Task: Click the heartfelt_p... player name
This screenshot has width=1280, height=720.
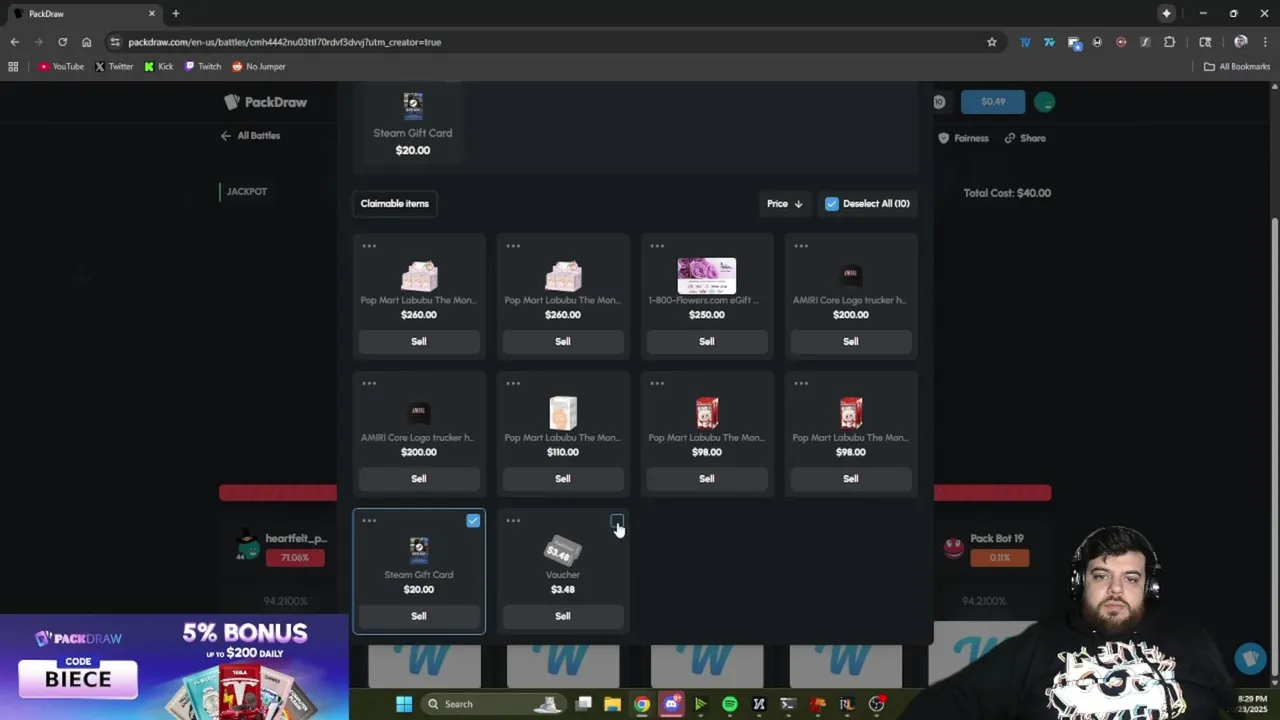Action: (x=296, y=539)
